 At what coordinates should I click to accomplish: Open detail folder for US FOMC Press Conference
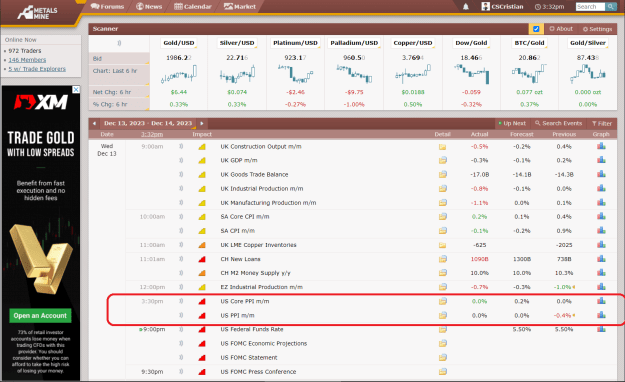pos(442,372)
